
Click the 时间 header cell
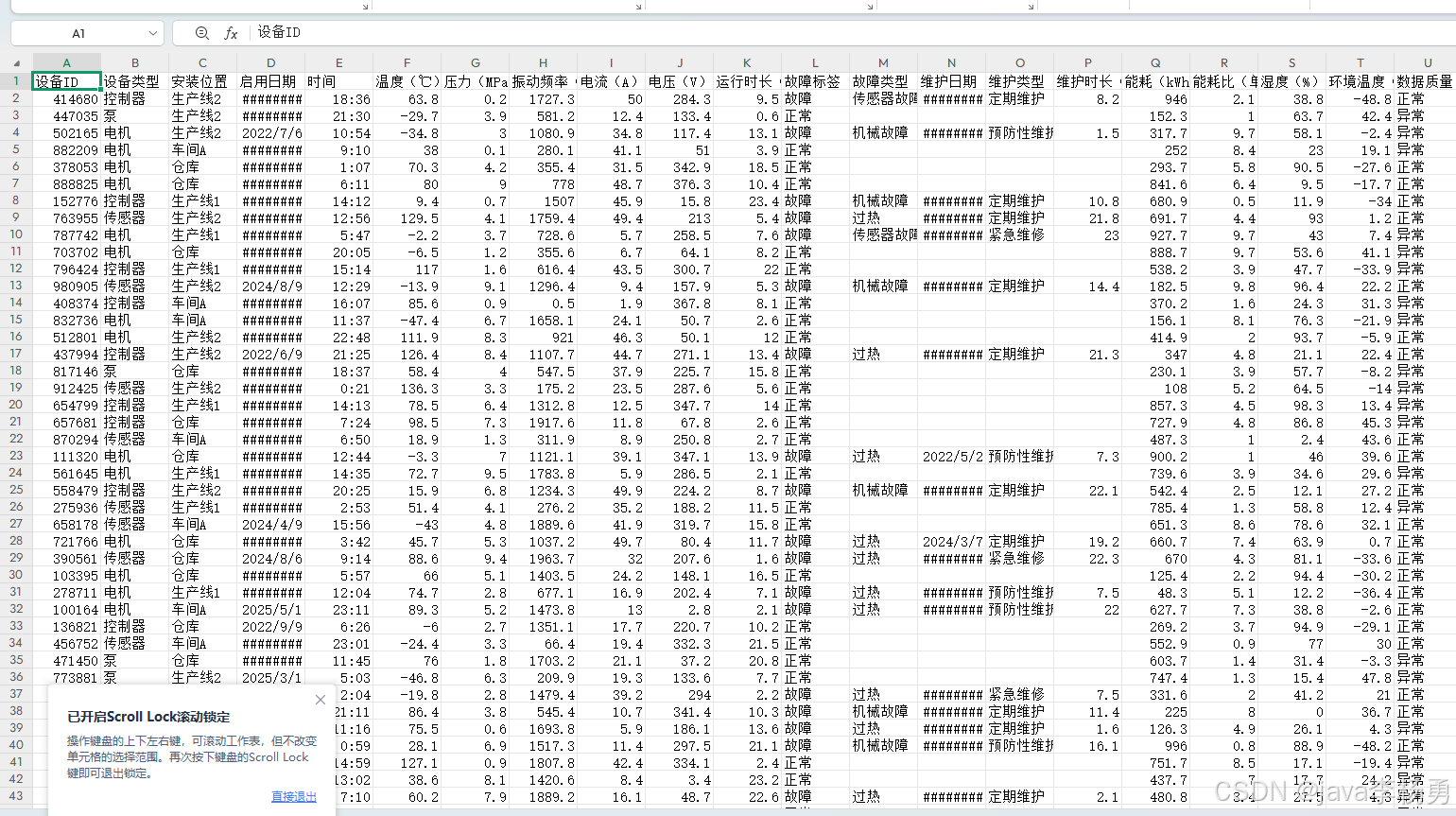click(338, 81)
